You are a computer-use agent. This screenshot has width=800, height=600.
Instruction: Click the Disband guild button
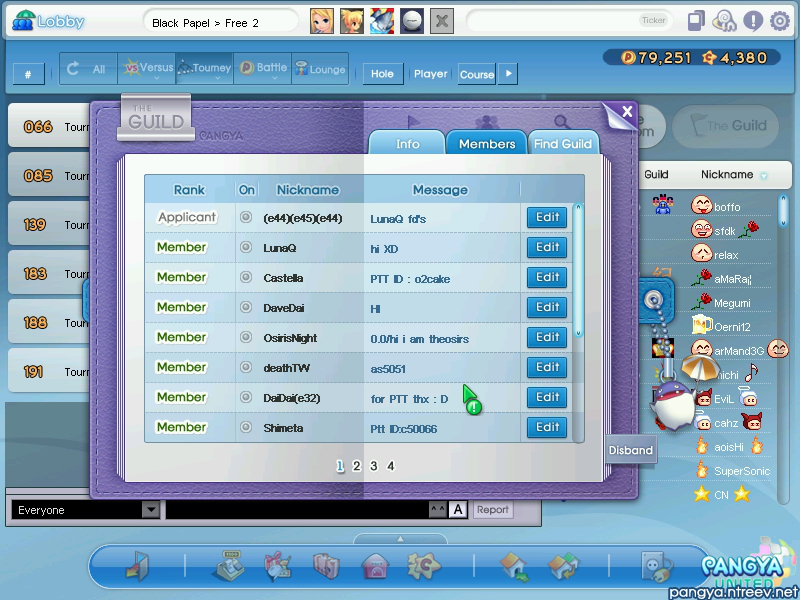tap(631, 449)
